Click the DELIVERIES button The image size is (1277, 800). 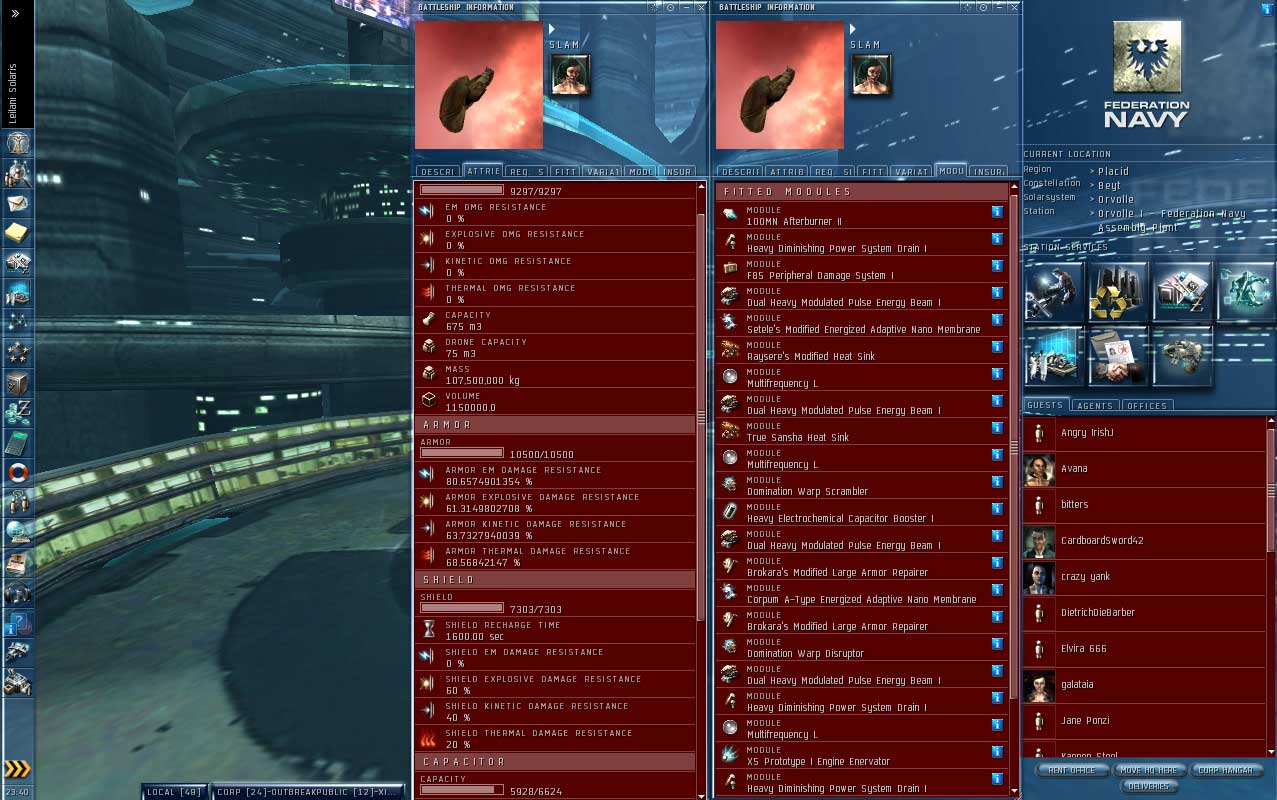point(1148,786)
